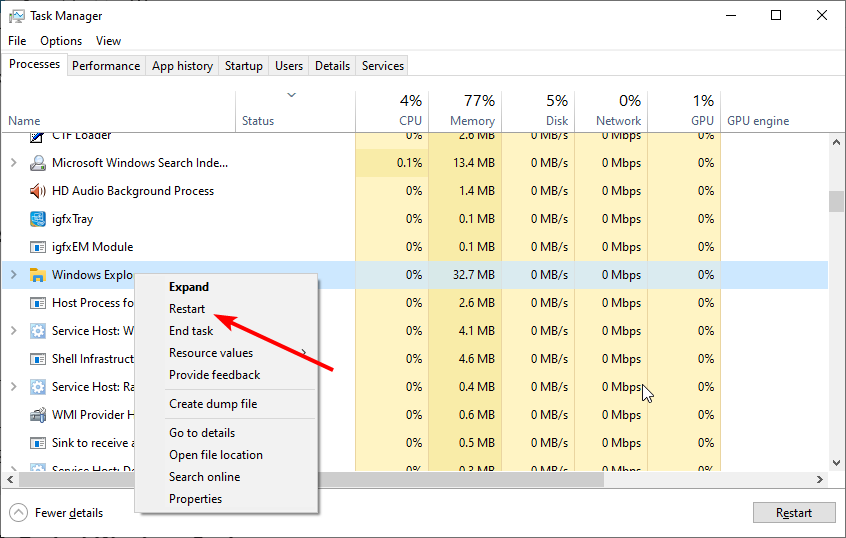Select the igfxEM Module row name
This screenshot has height=538, width=846.
click(x=92, y=247)
